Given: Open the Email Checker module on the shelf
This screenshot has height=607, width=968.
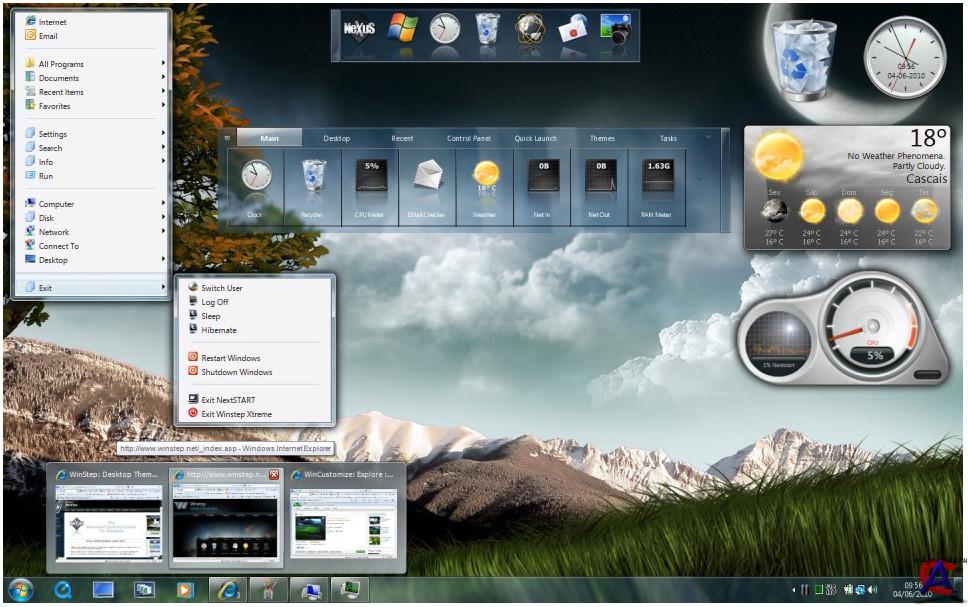Looking at the screenshot, I should pos(427,181).
